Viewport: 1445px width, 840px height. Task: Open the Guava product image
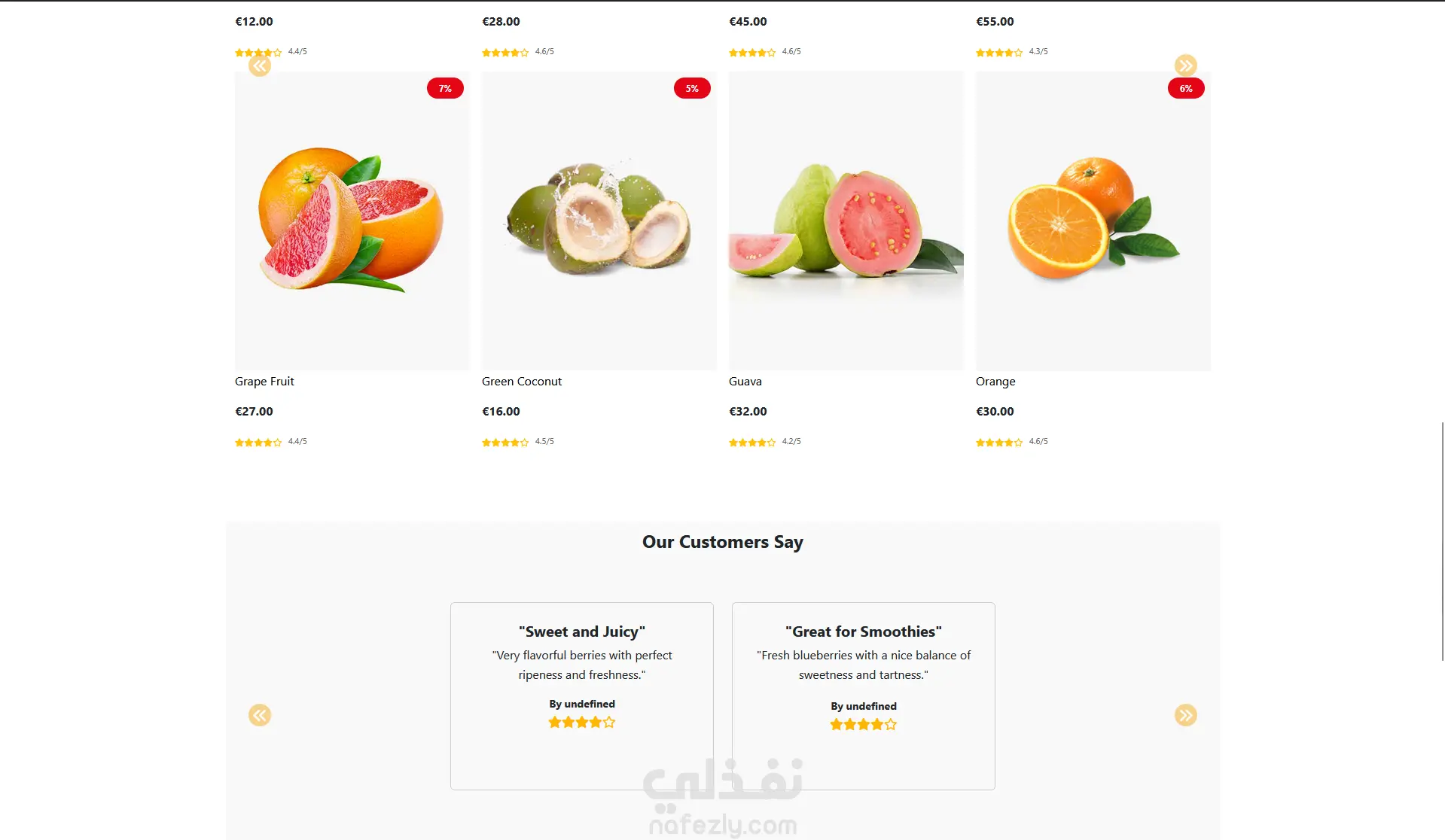point(846,221)
